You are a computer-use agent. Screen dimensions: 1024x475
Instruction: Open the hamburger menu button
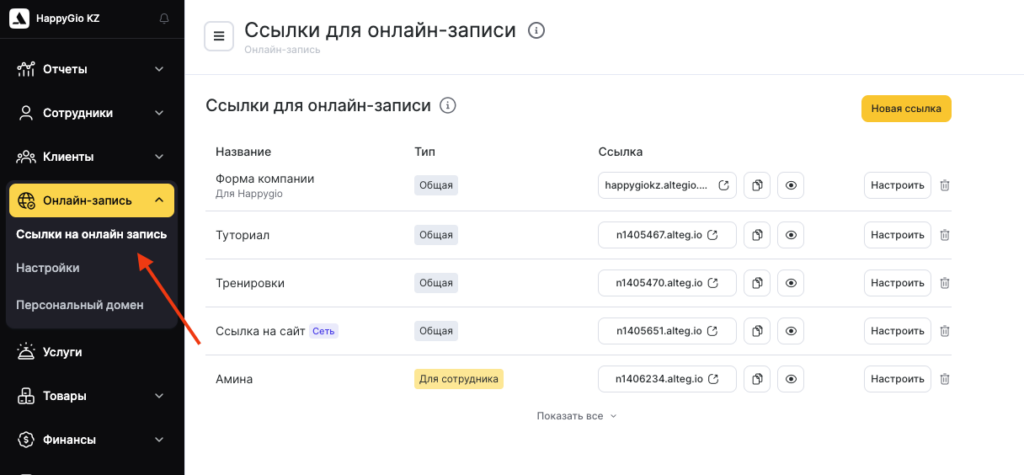[x=219, y=36]
